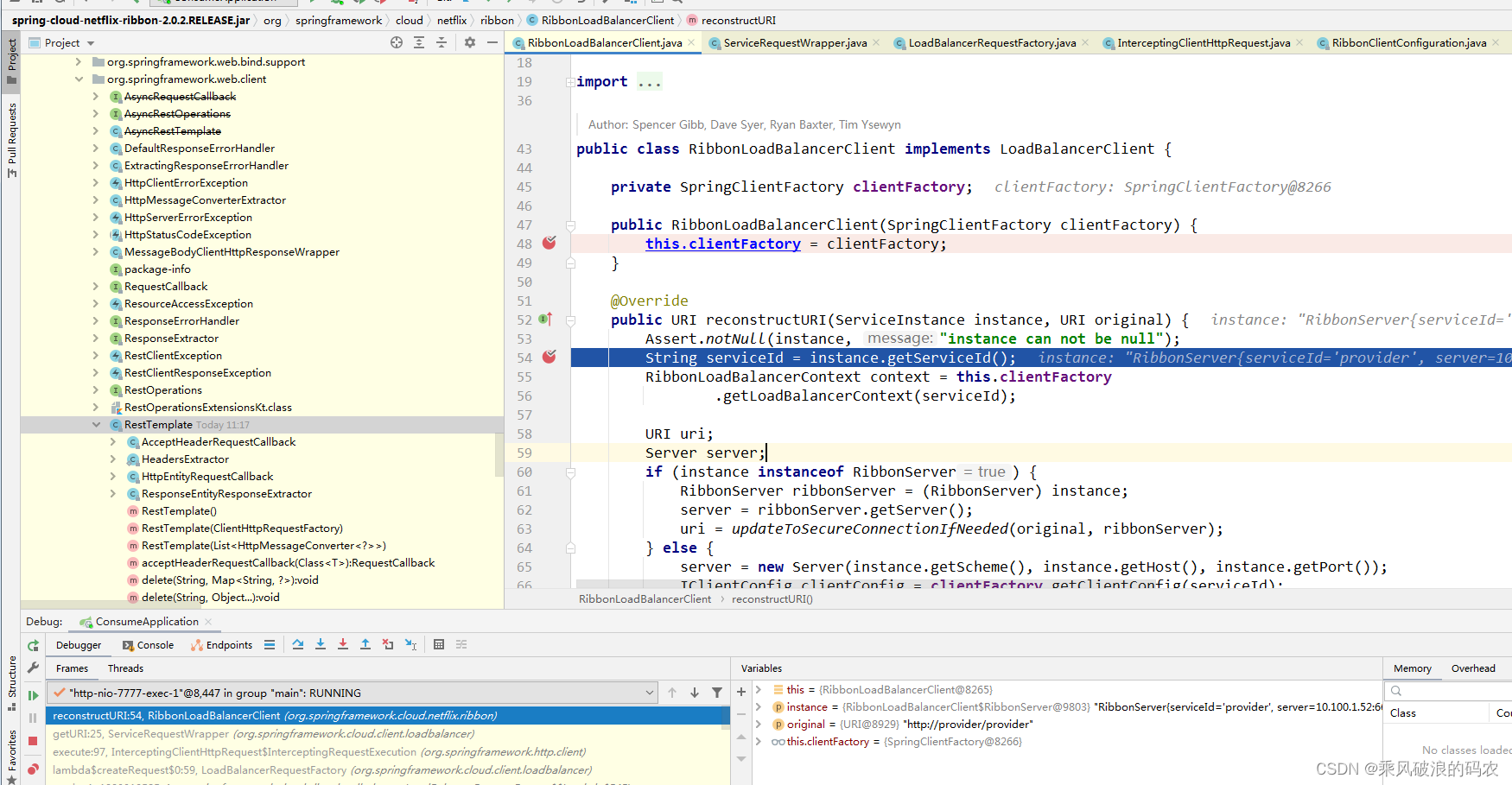Image resolution: width=1512 pixels, height=785 pixels.
Task: Open thread selector dropdown http-nio-7777-exec-1
Action: 650,693
